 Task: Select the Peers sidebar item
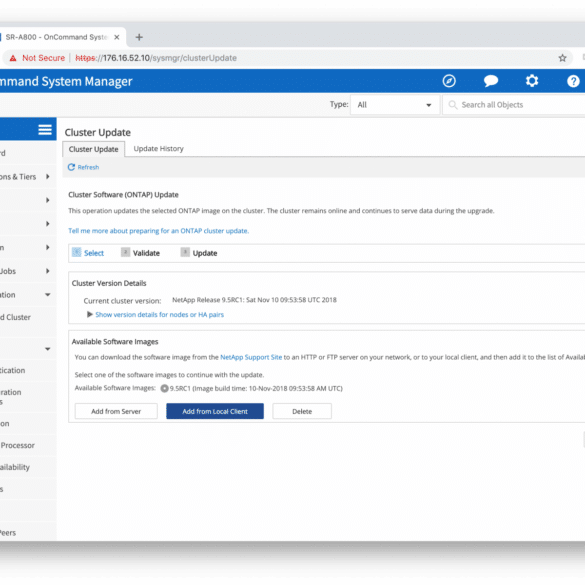pyautogui.click(x=8, y=533)
